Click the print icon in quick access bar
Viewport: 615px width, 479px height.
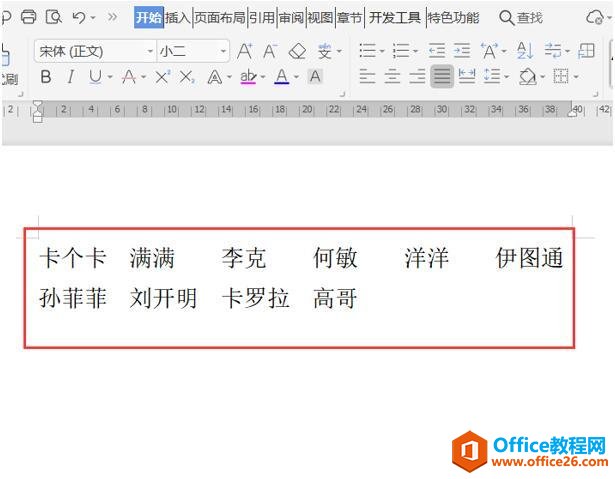click(28, 17)
